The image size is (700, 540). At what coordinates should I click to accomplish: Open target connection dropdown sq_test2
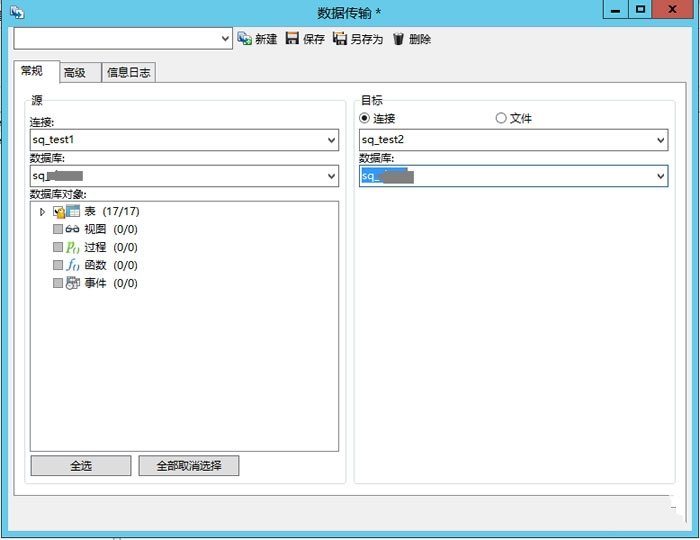tap(661, 140)
